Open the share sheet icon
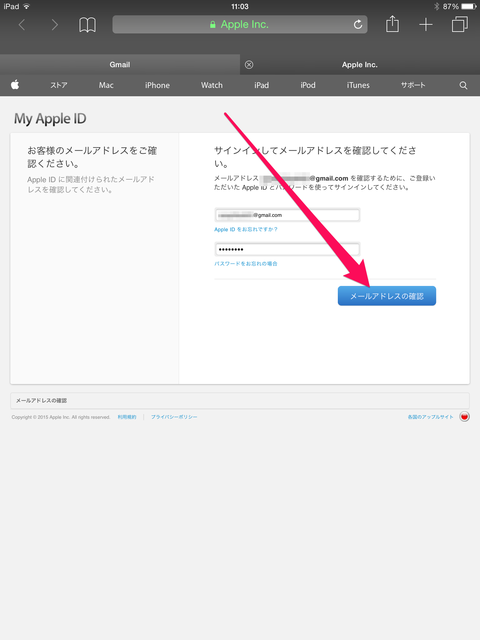 pos(392,24)
